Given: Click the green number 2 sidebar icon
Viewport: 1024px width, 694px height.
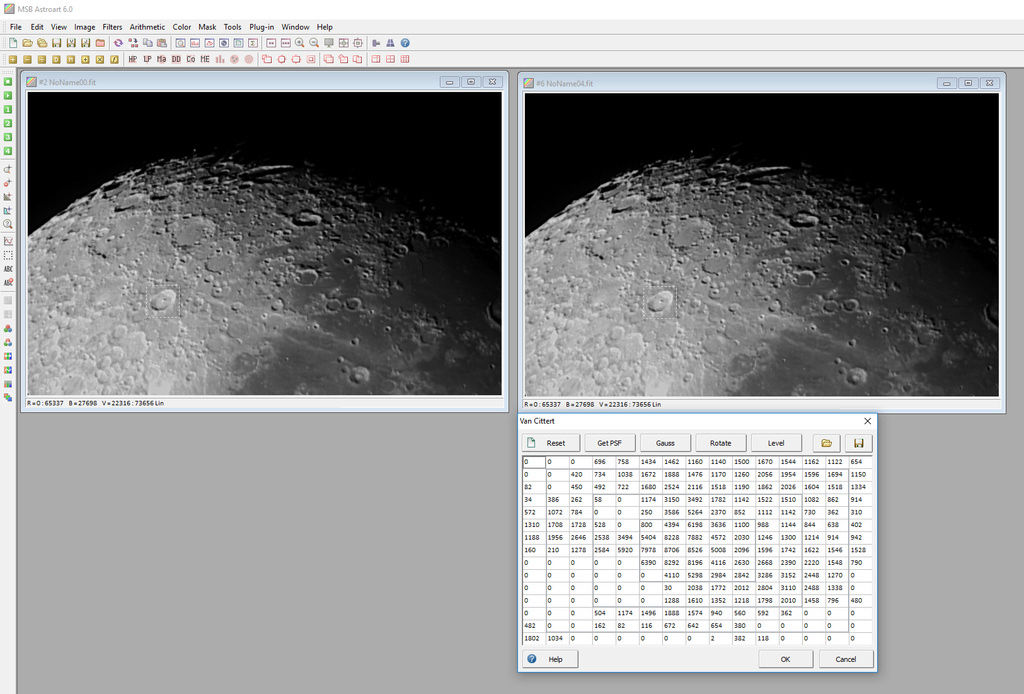Looking at the screenshot, I should [8, 123].
